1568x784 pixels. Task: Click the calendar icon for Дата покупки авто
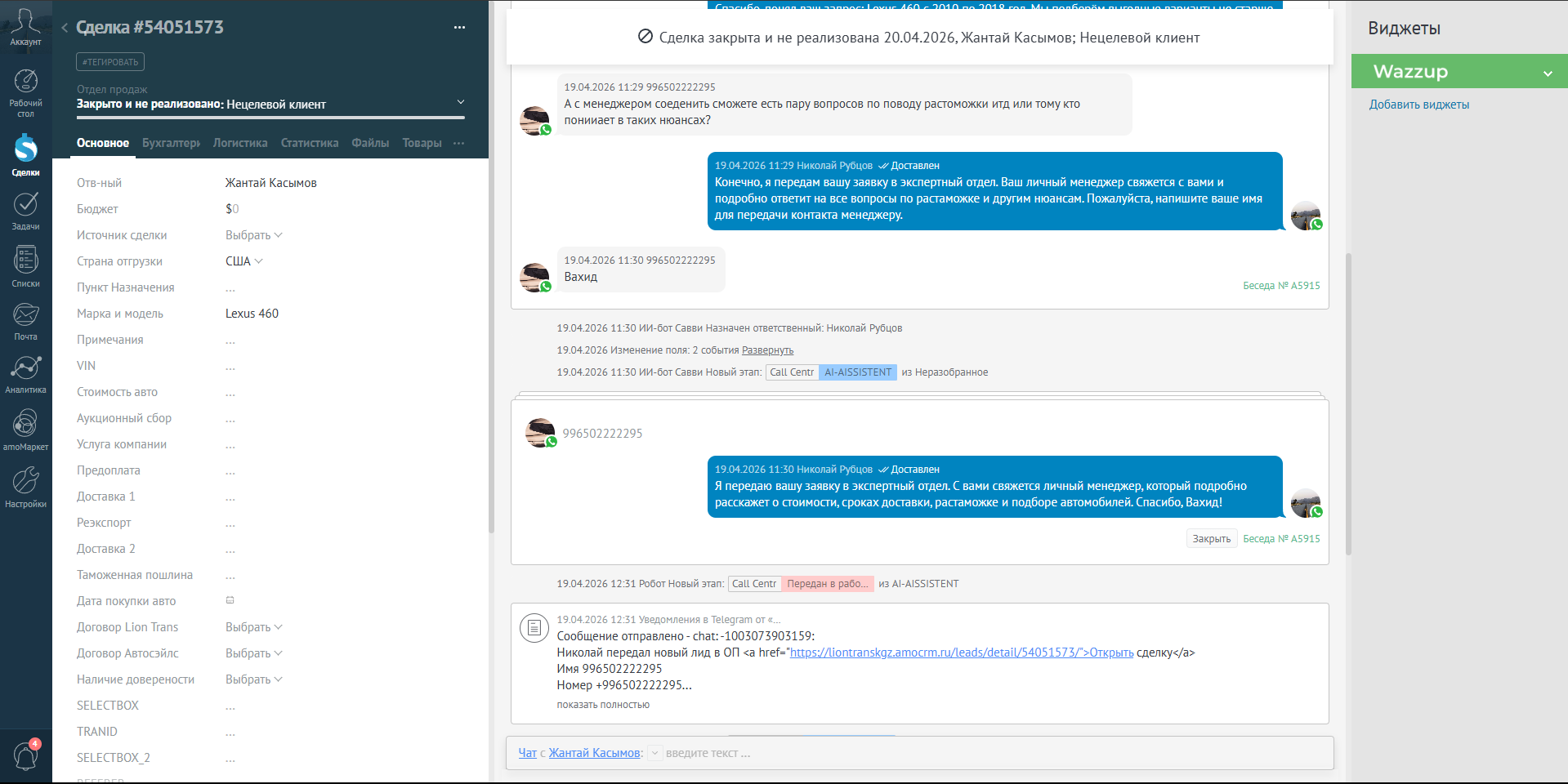pos(230,600)
